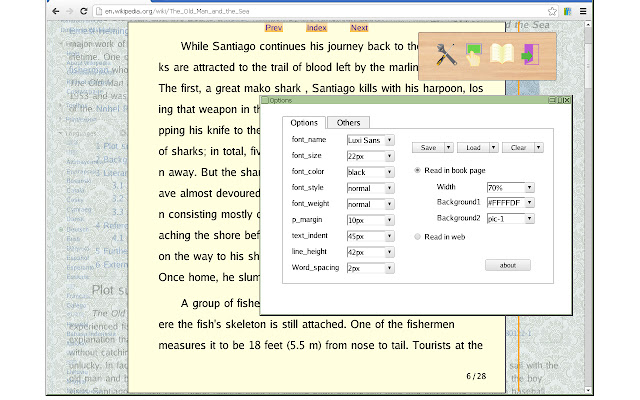Reload the page with refresh icon
This screenshot has height=400, width=640.
(x=84, y=11)
